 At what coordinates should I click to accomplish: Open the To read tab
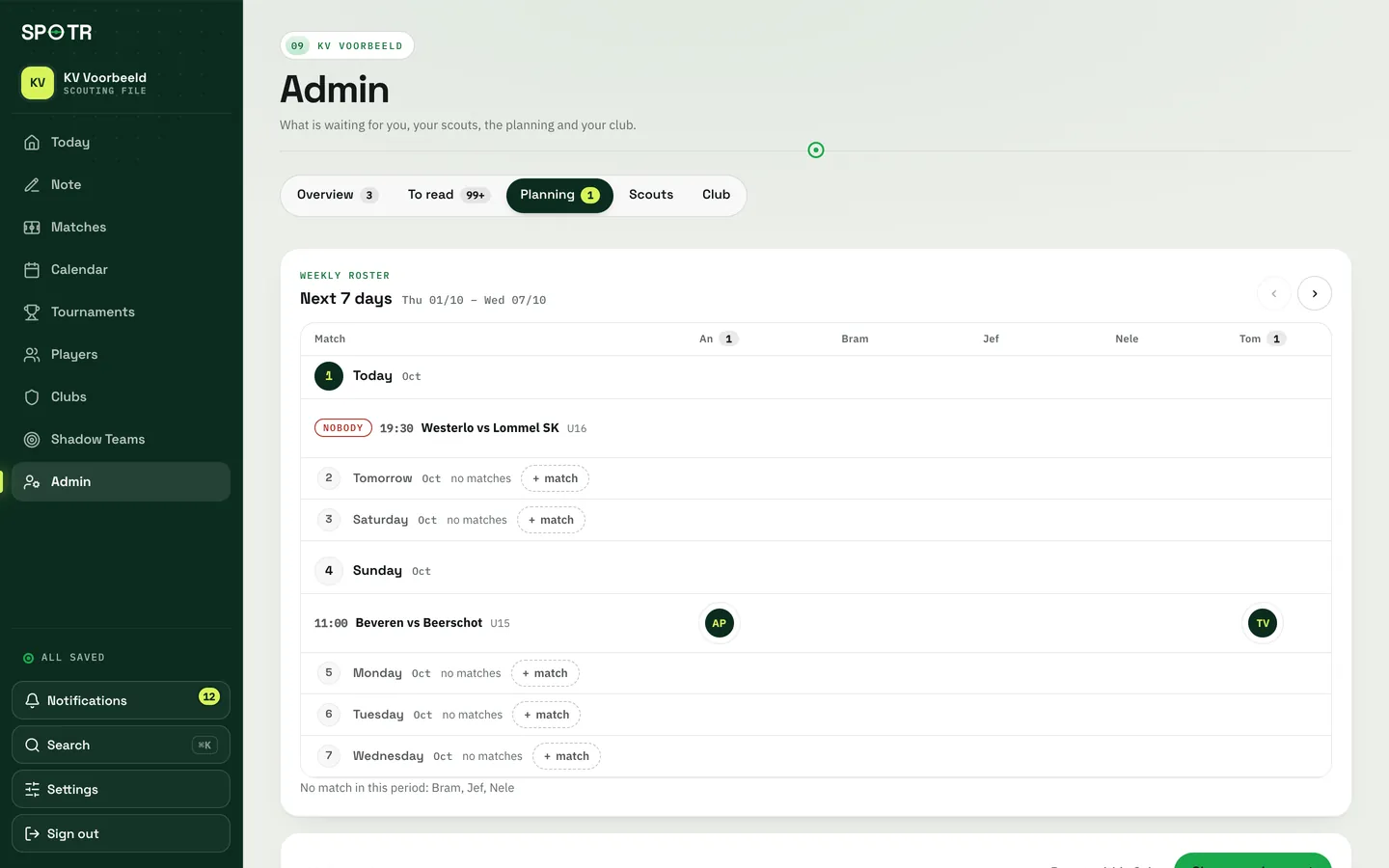pos(449,195)
